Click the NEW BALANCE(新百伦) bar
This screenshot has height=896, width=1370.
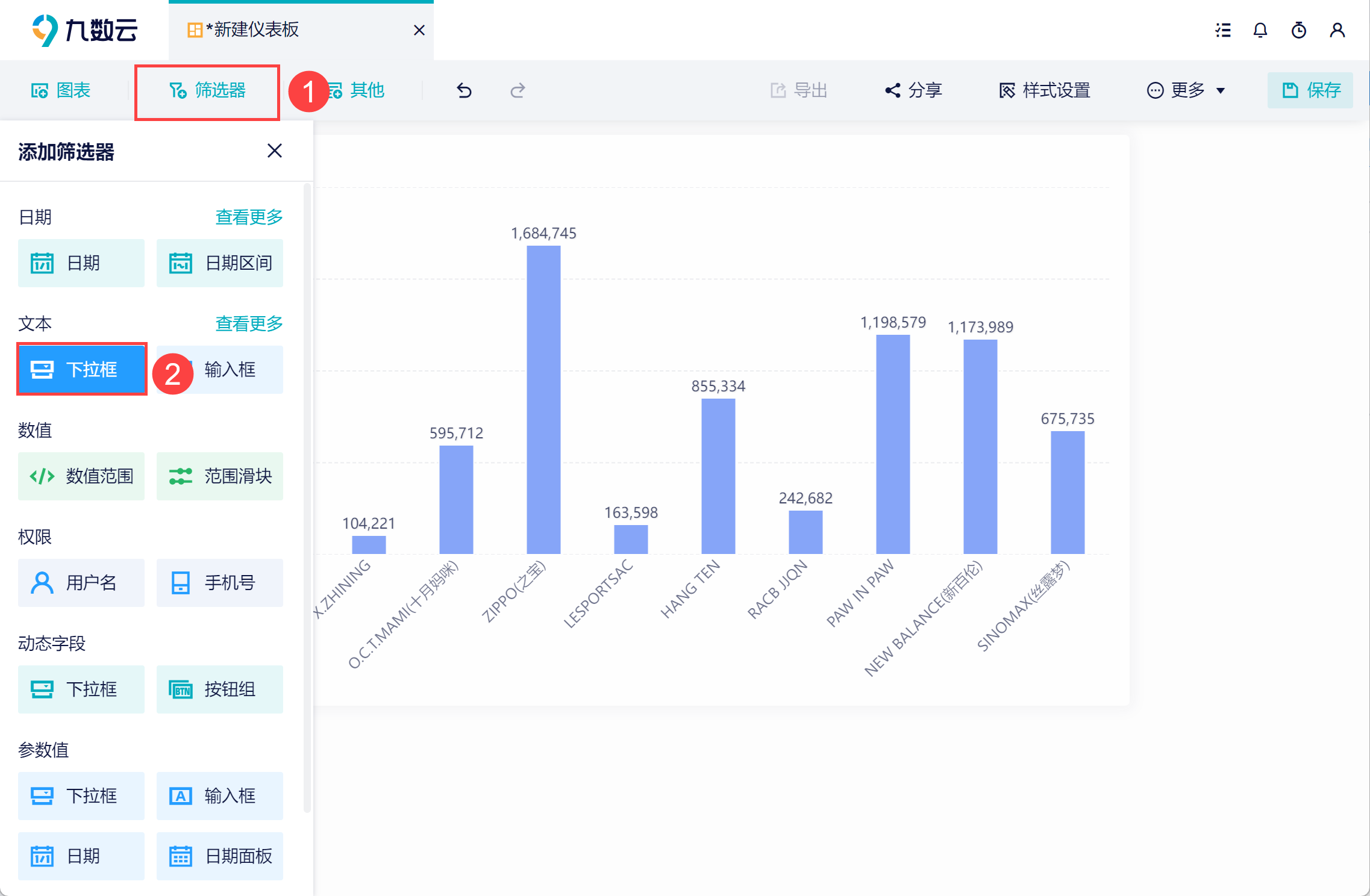point(980,447)
